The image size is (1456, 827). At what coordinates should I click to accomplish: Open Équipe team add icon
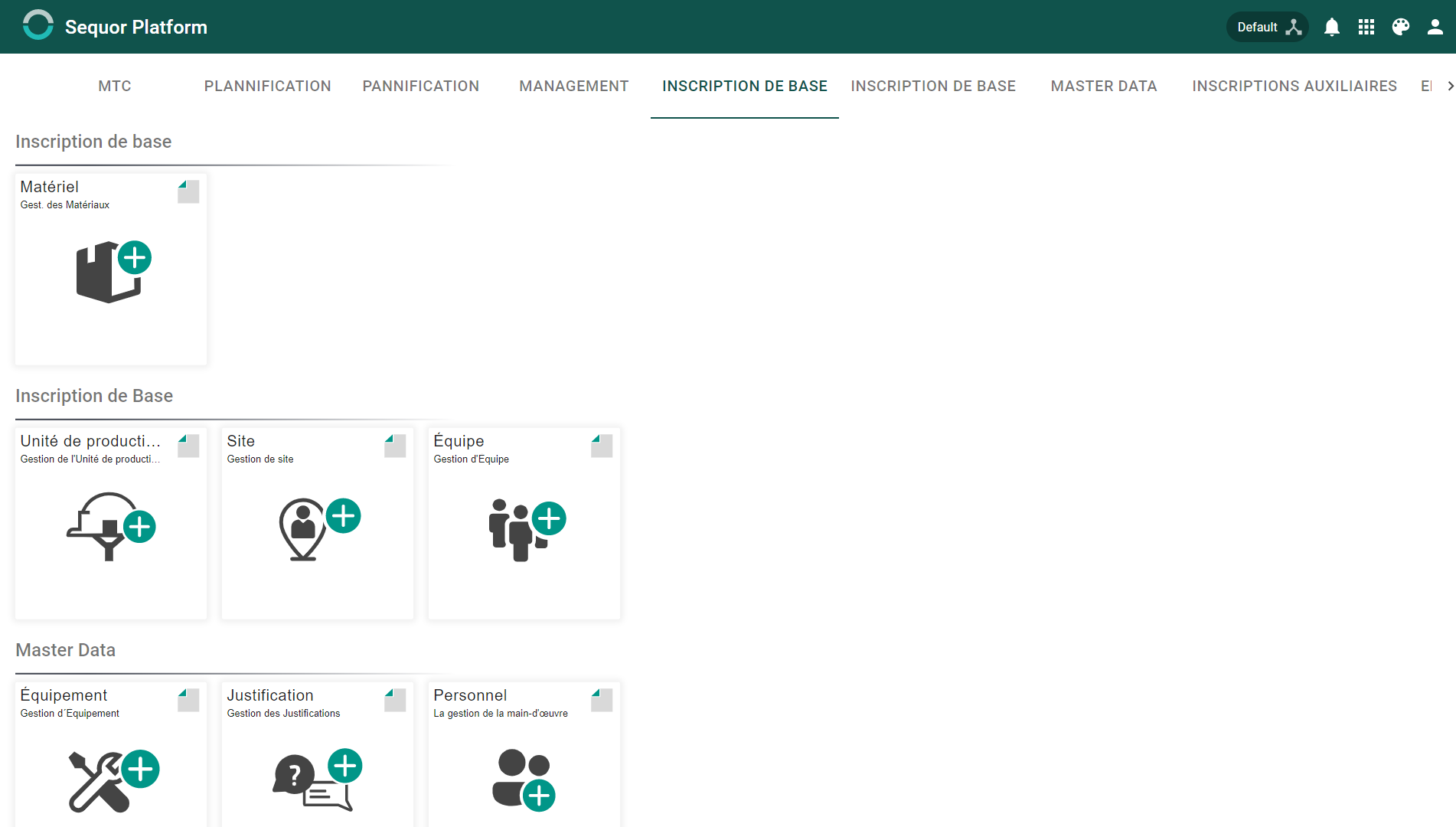pos(527,529)
